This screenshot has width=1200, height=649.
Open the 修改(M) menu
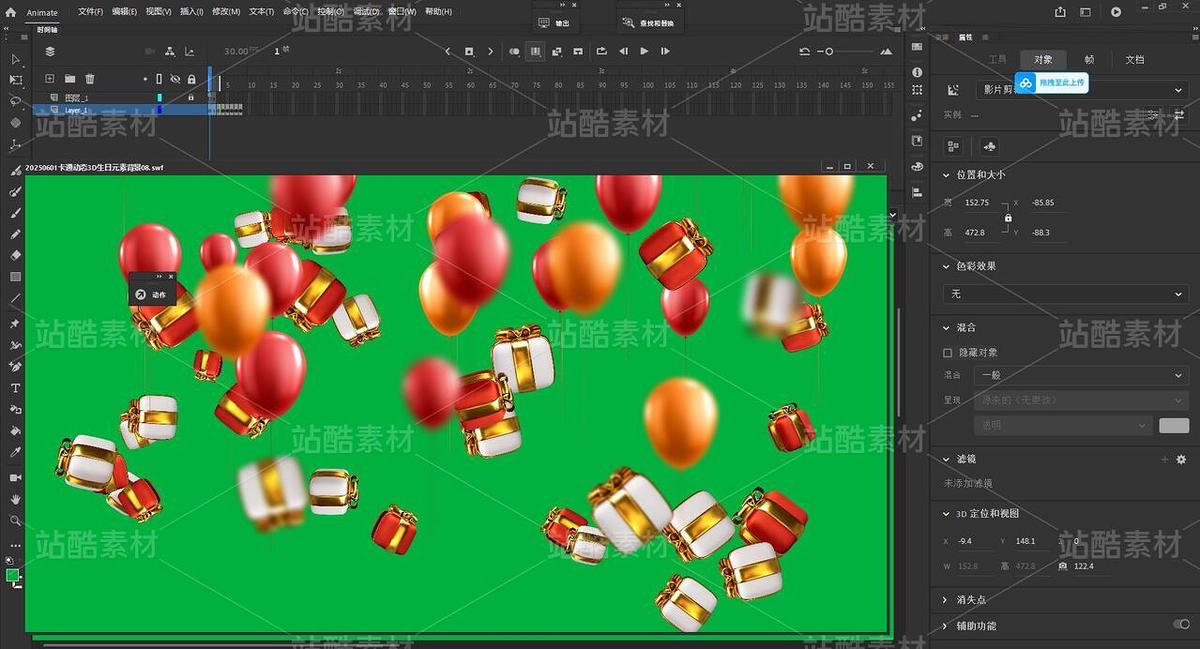[x=223, y=11]
